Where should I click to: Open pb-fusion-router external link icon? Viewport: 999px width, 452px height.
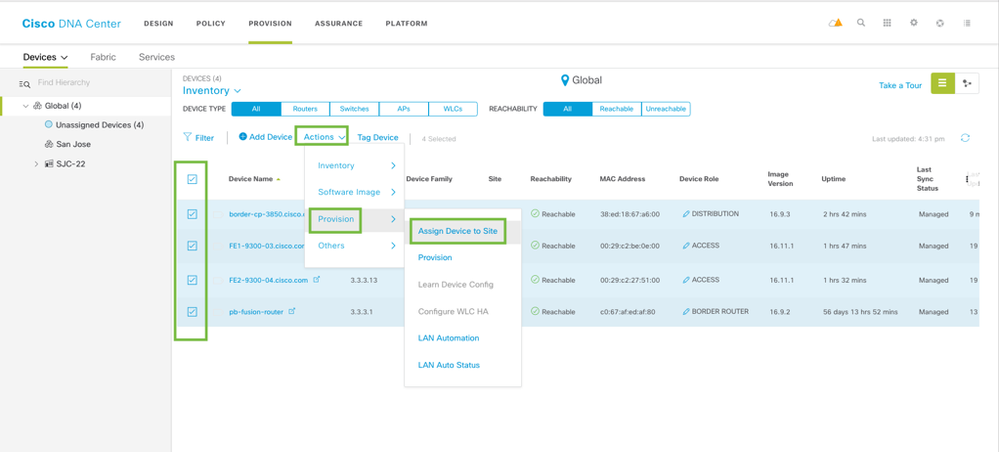click(x=292, y=312)
